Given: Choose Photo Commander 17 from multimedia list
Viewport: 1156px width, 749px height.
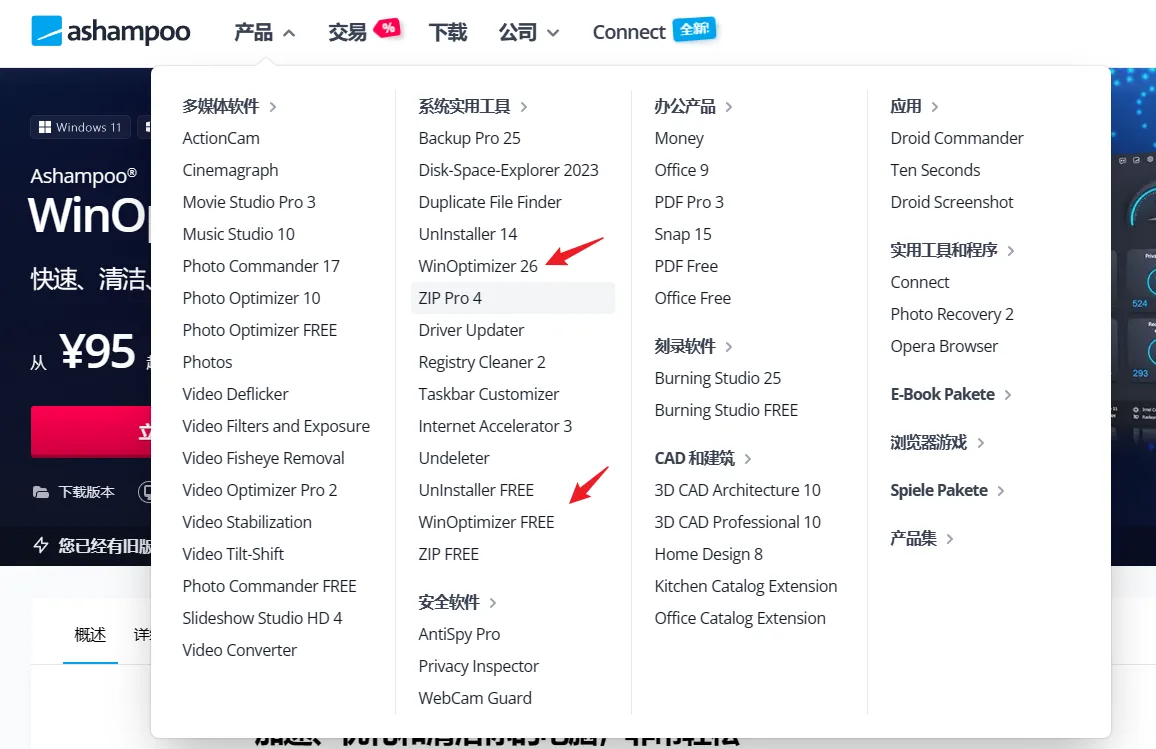Looking at the screenshot, I should [261, 266].
